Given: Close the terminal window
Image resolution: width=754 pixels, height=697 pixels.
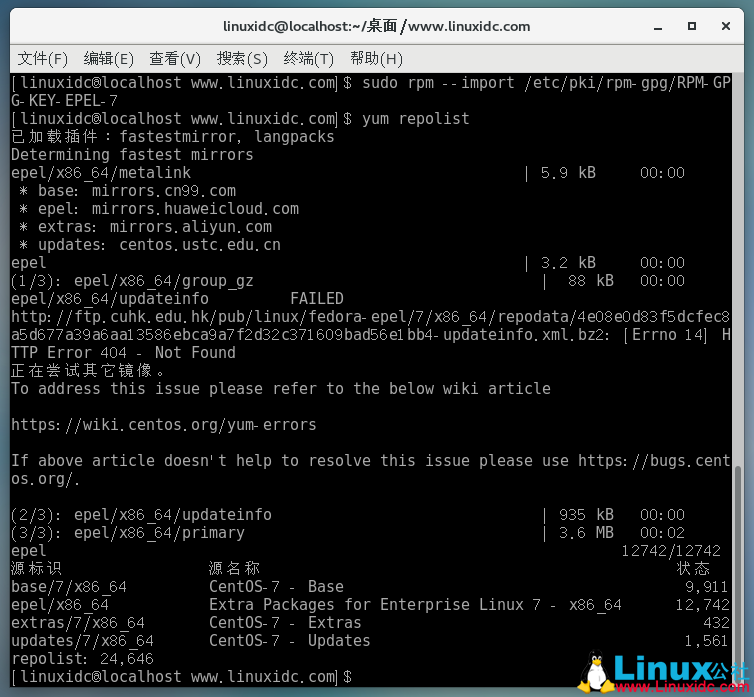Looking at the screenshot, I should click(726, 26).
